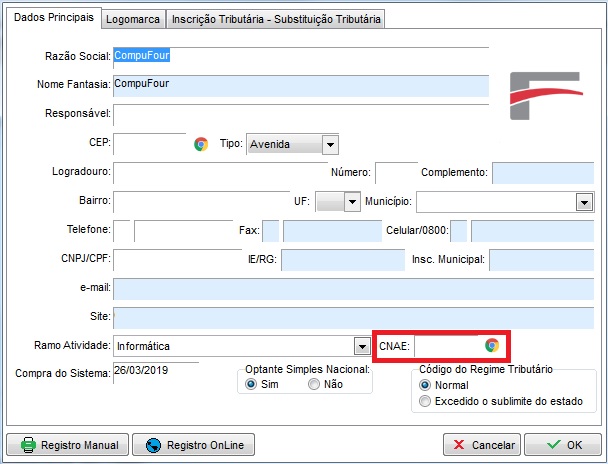Select the Dados Principais tab
The width and height of the screenshot is (608, 464).
[x=55, y=18]
